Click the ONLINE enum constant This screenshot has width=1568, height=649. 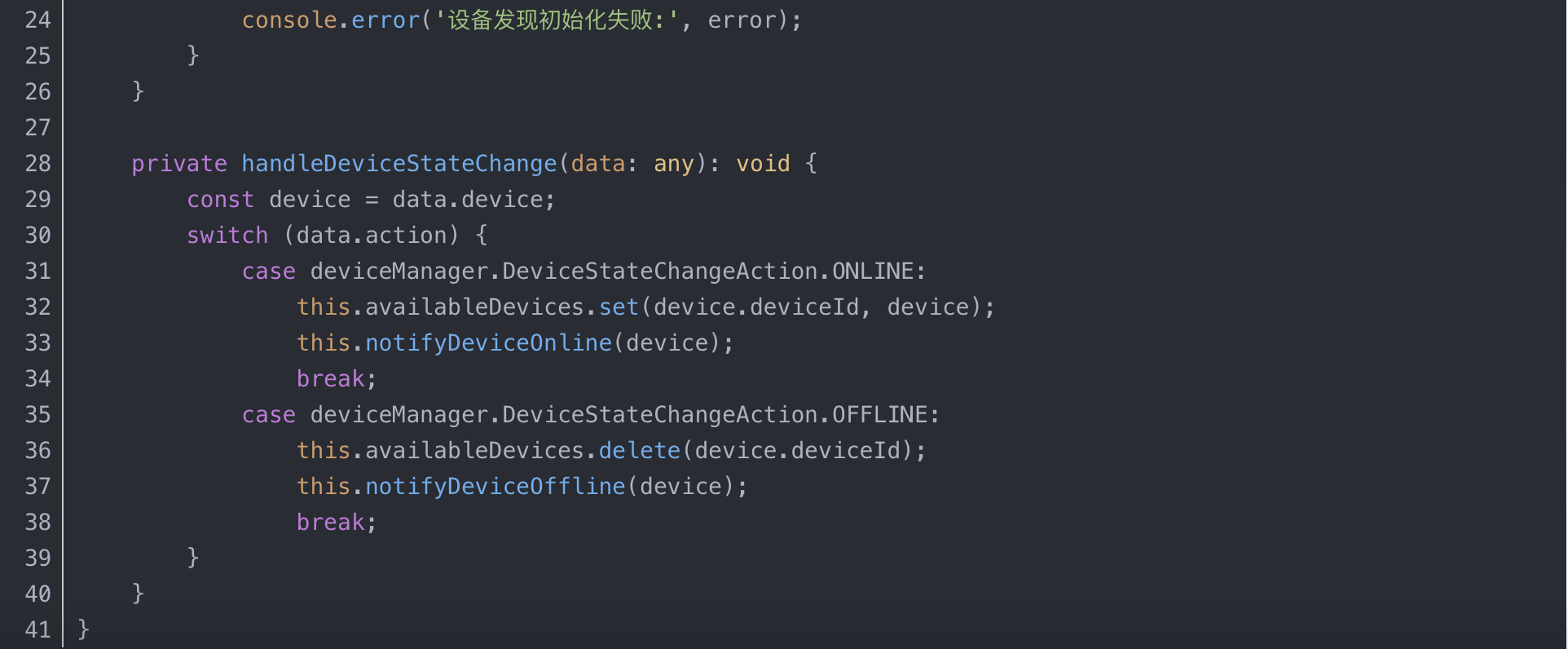pyautogui.click(x=873, y=271)
